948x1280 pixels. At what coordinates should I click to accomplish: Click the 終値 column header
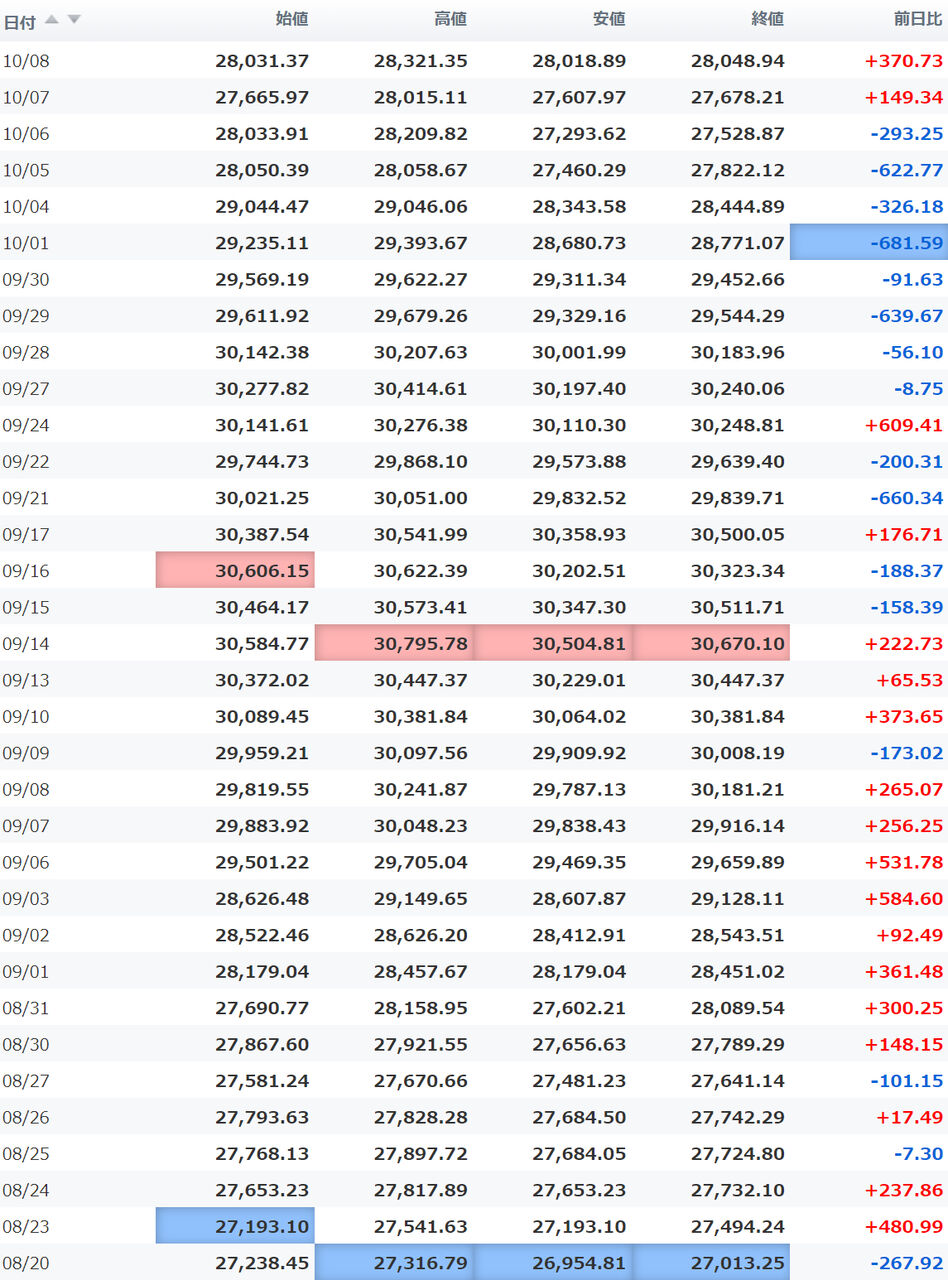click(768, 18)
